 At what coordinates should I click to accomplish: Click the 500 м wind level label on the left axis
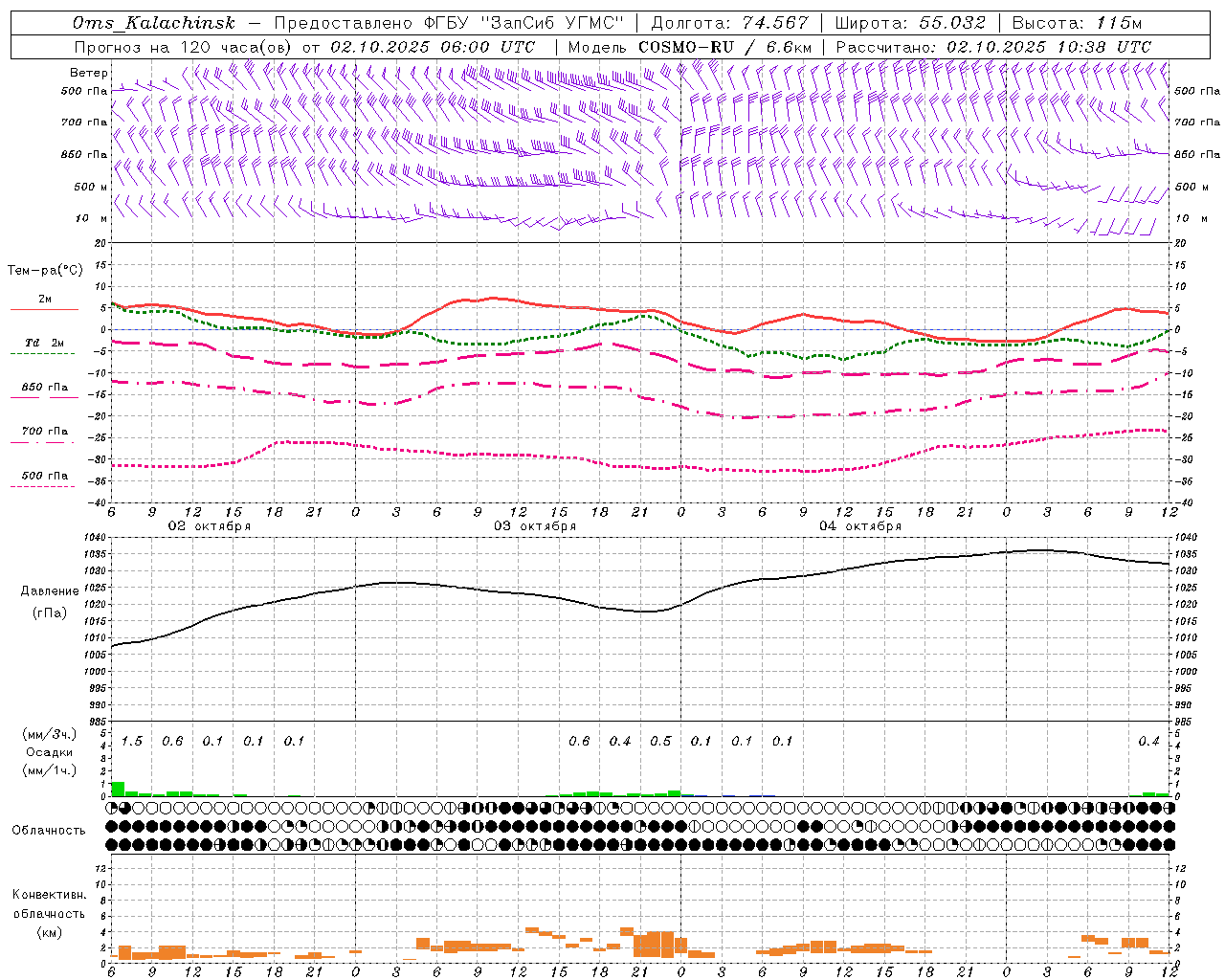click(x=91, y=187)
